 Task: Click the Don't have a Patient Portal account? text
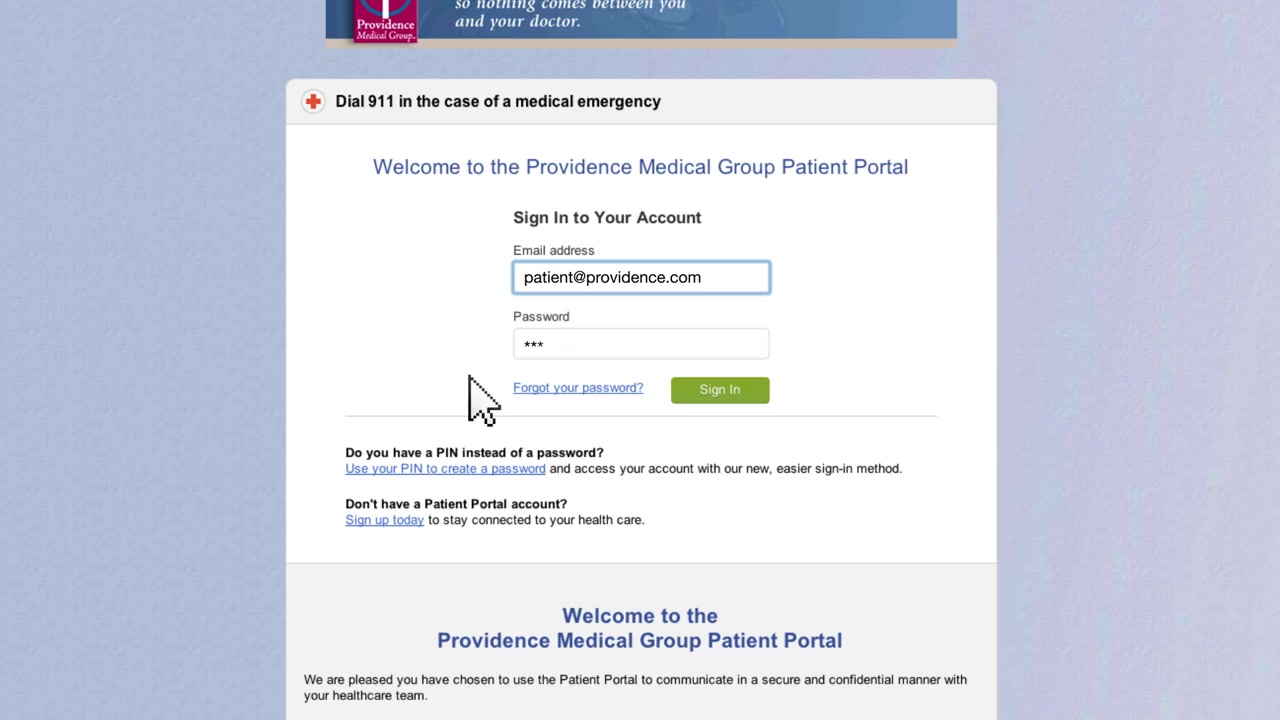coord(456,504)
